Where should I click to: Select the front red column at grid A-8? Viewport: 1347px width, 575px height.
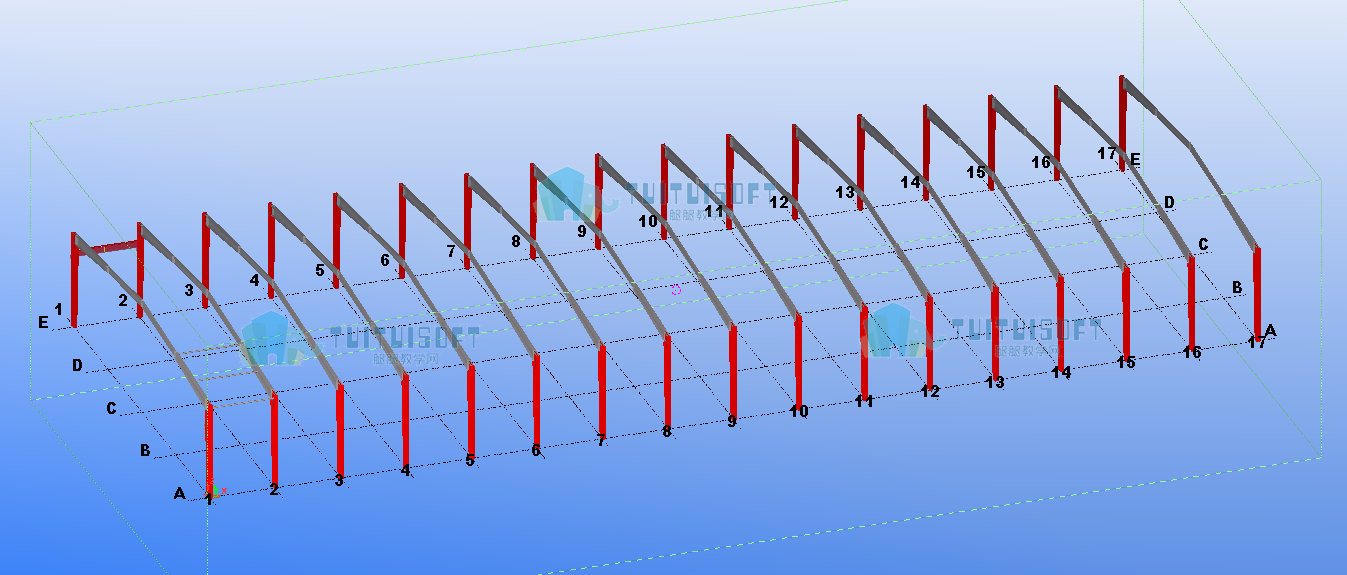[x=667, y=382]
